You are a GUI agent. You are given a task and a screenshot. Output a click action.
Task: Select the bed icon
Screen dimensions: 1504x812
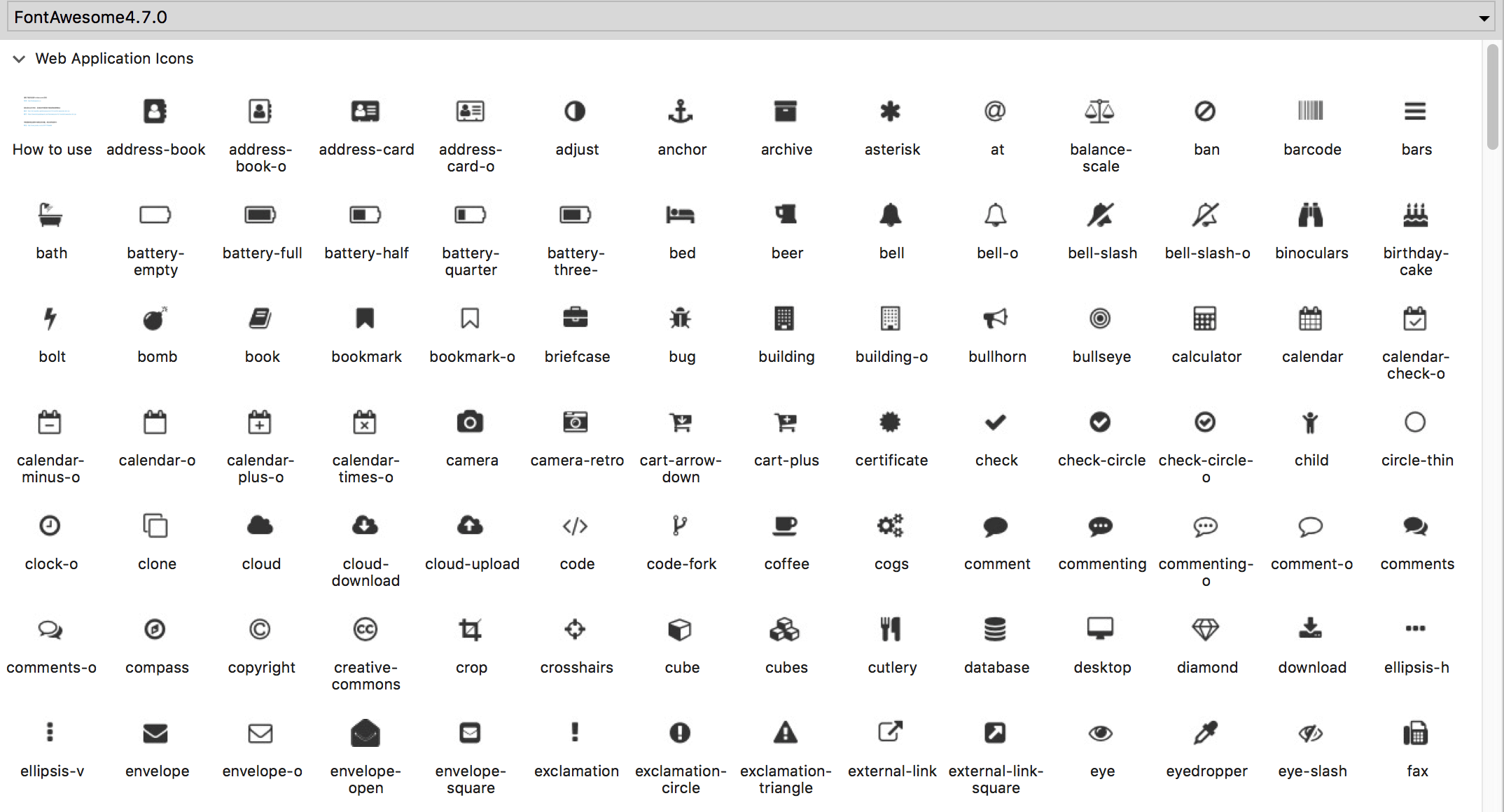tap(680, 215)
